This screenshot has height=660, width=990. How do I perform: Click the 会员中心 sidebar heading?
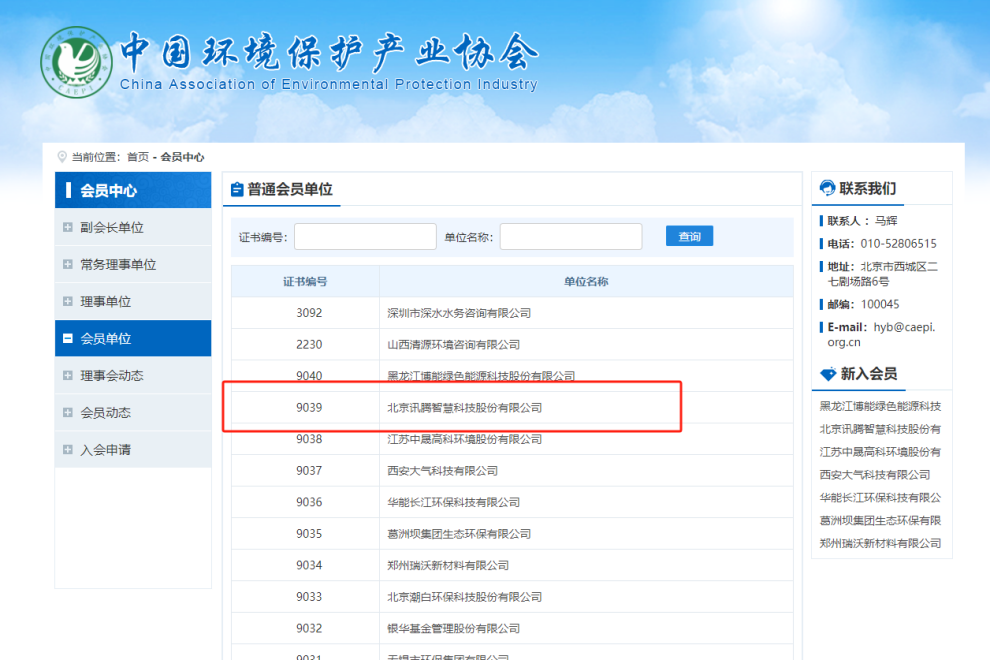pos(133,190)
